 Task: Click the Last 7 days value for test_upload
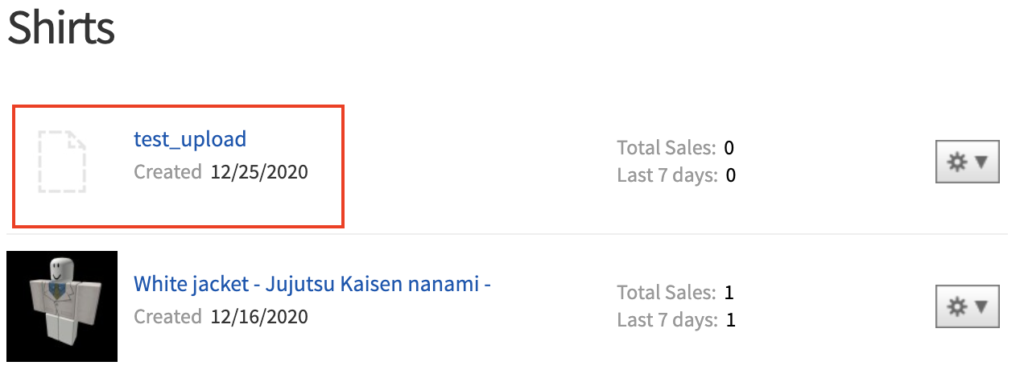point(731,176)
